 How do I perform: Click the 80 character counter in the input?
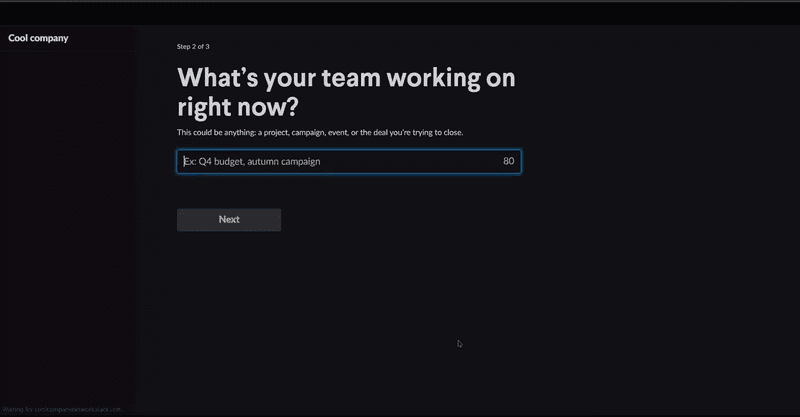click(x=508, y=161)
